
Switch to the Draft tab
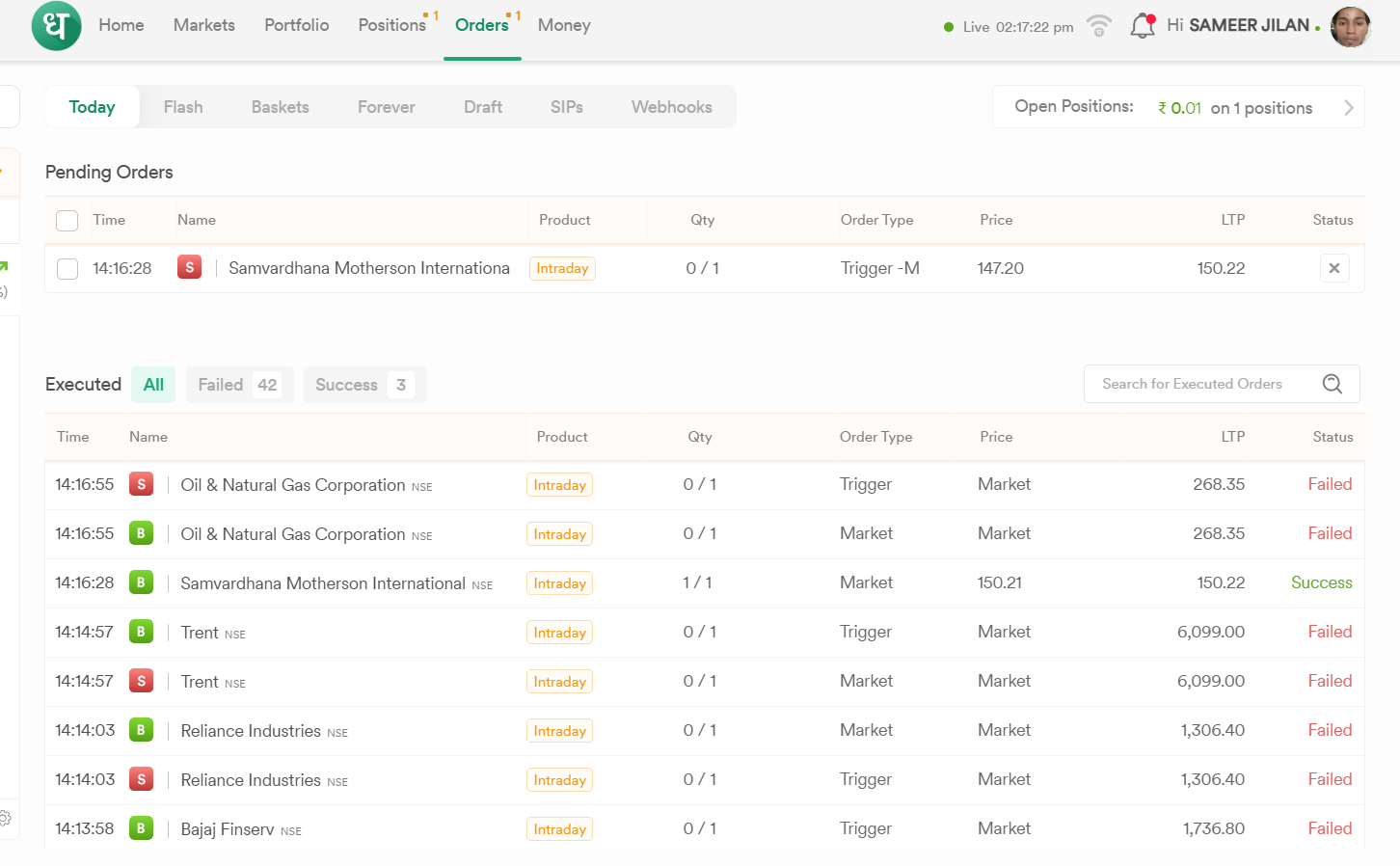point(483,107)
